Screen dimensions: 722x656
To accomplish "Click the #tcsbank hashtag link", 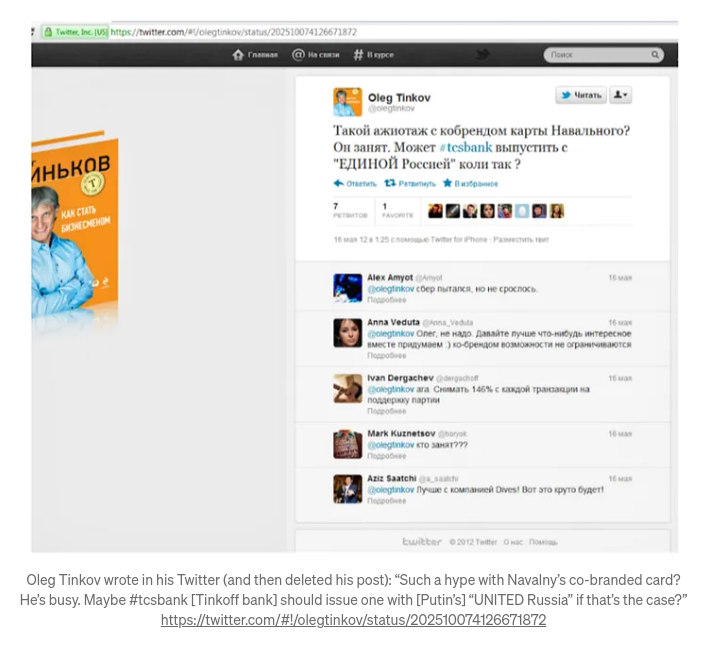I will 466,147.
